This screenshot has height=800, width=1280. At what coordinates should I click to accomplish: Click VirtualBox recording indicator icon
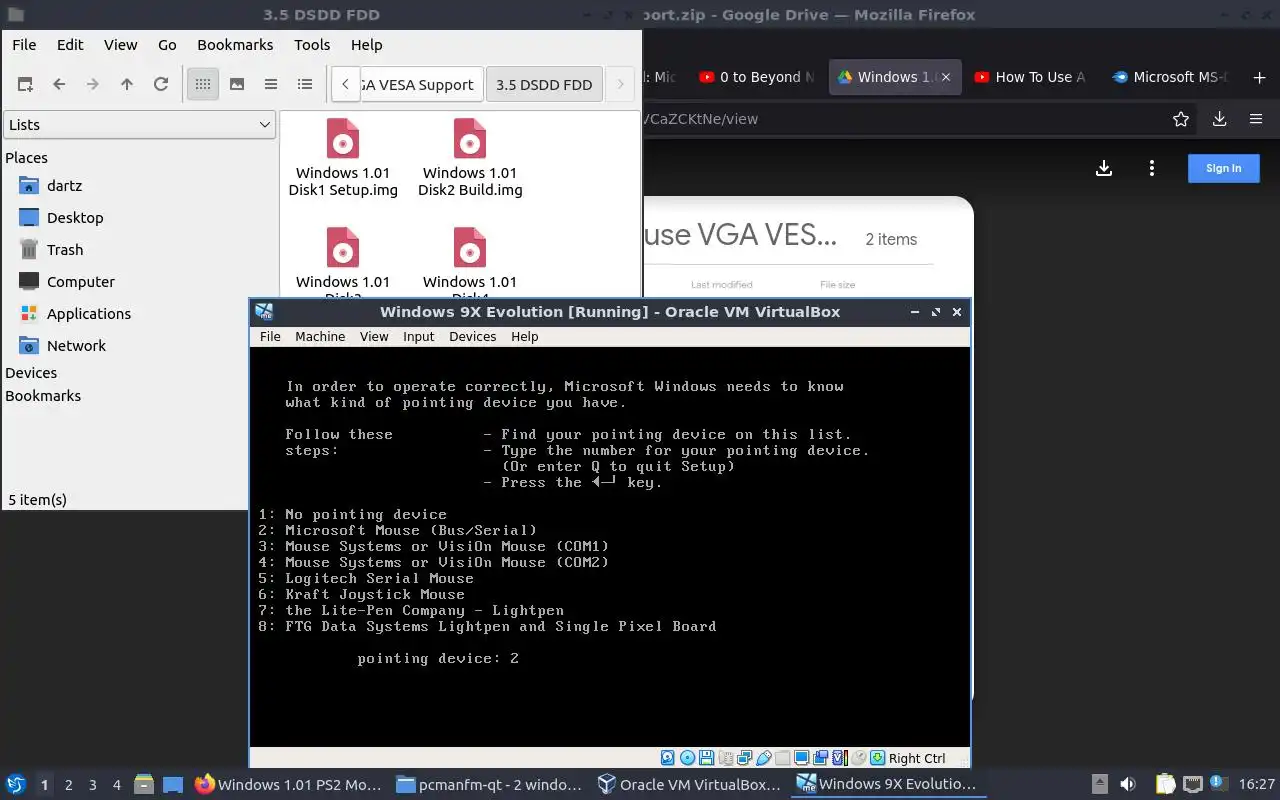coord(820,758)
